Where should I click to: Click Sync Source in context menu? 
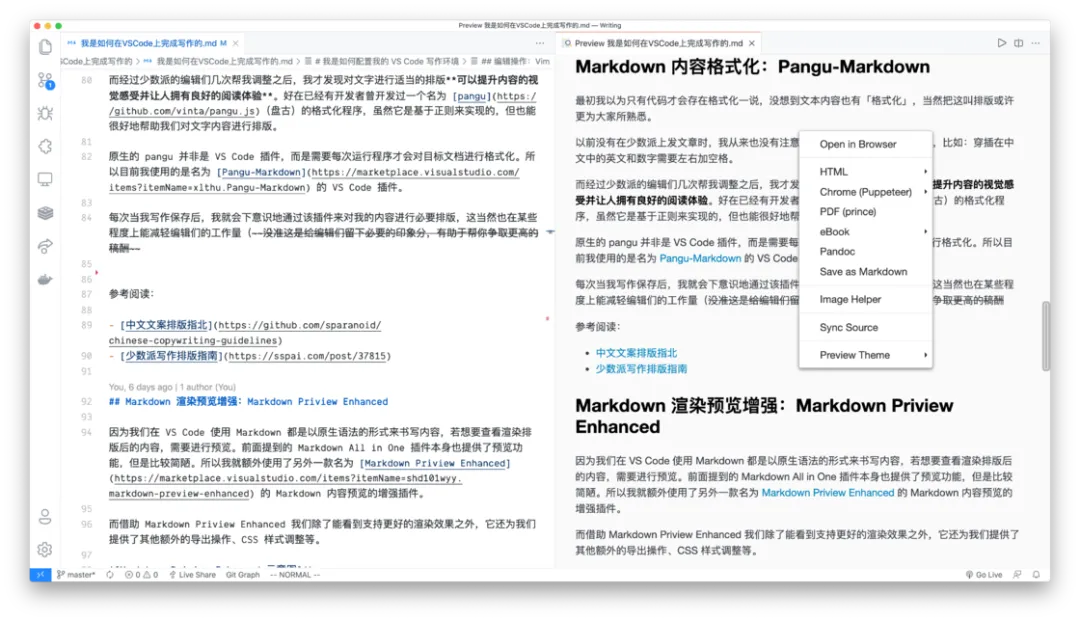click(866, 327)
